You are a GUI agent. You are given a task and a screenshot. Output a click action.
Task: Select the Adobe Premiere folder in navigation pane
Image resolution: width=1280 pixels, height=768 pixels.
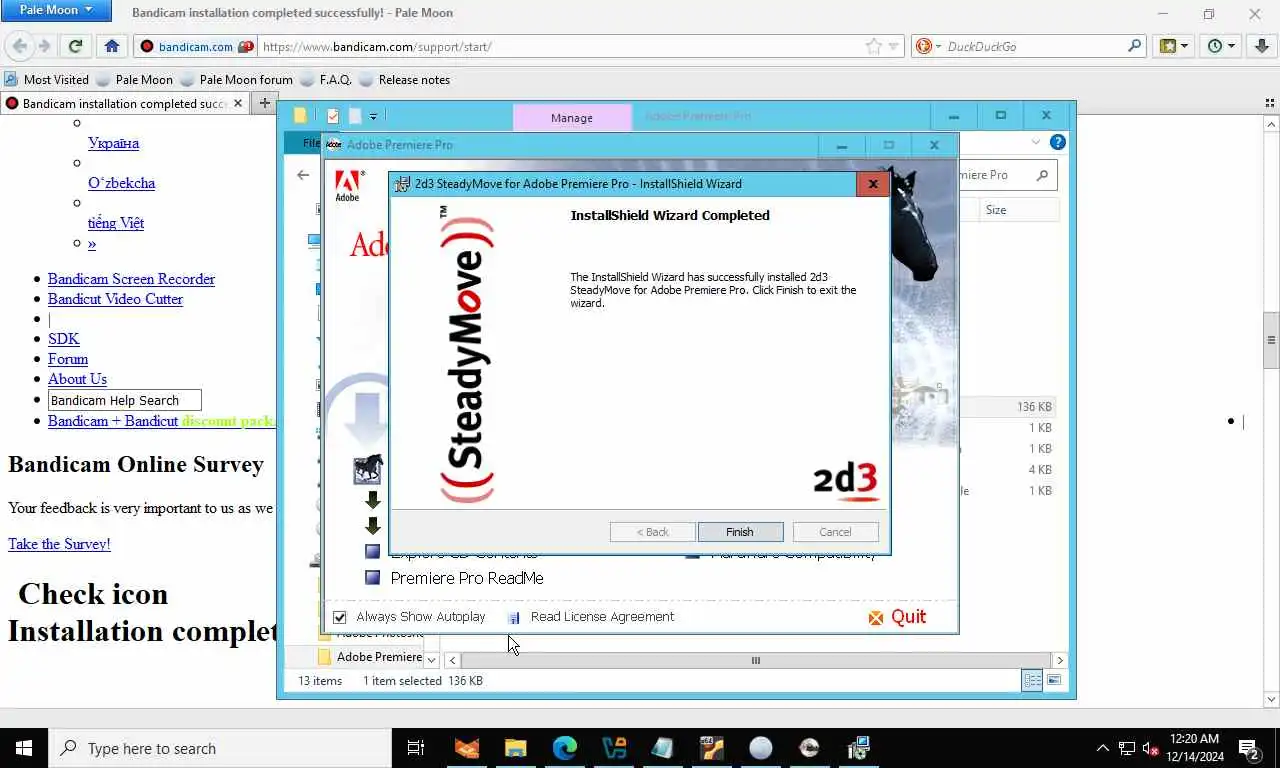coord(370,657)
